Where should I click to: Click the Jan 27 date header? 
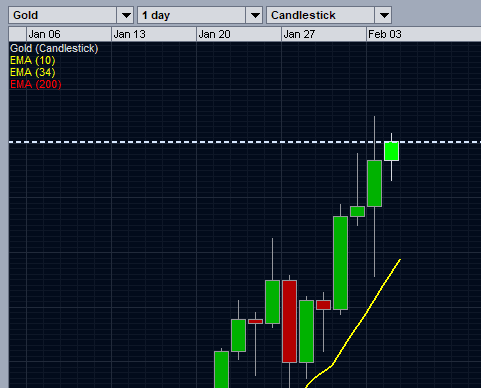(324, 34)
